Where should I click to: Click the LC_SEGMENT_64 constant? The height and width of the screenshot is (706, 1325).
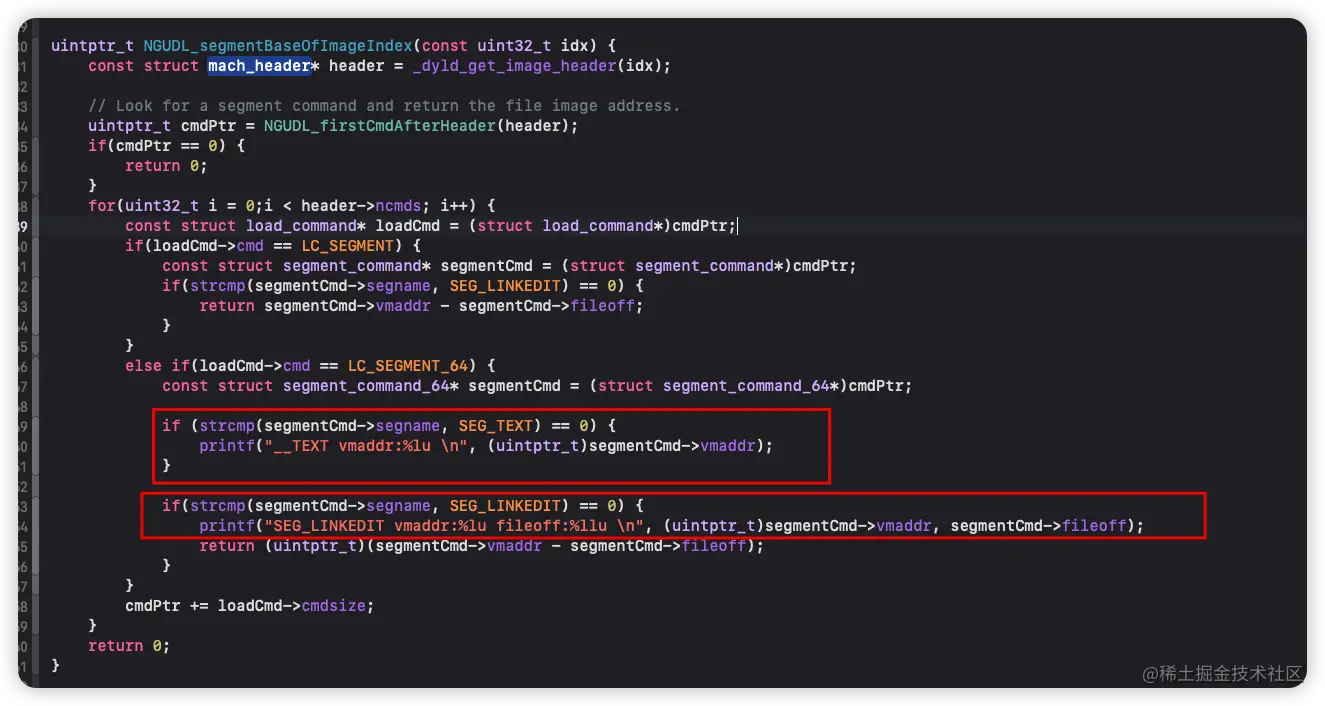[406, 366]
